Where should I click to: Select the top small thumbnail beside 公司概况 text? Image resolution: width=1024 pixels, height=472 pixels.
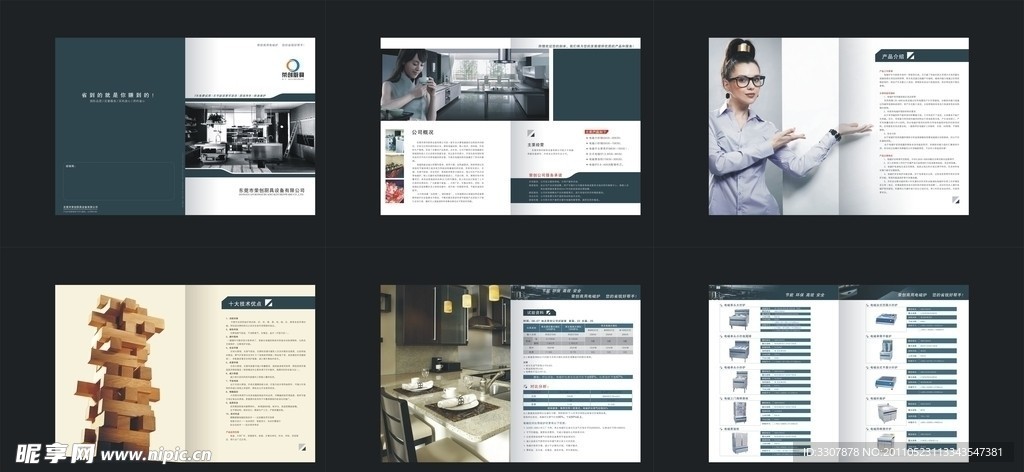(x=394, y=140)
